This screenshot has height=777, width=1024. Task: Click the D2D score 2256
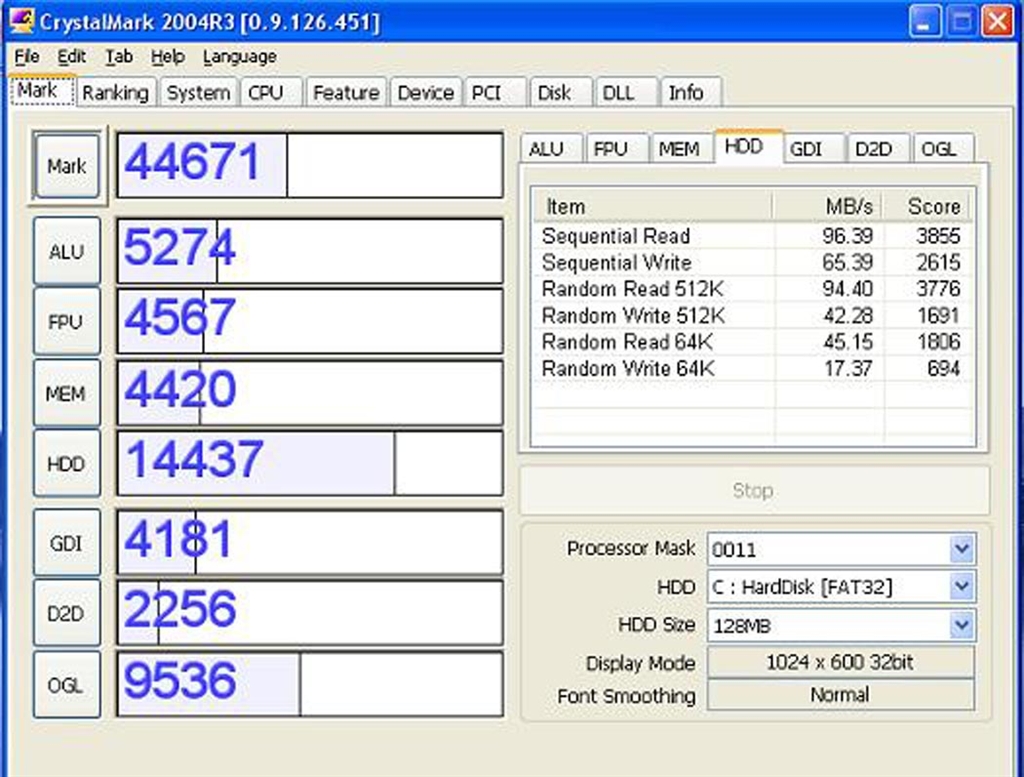[x=180, y=609]
